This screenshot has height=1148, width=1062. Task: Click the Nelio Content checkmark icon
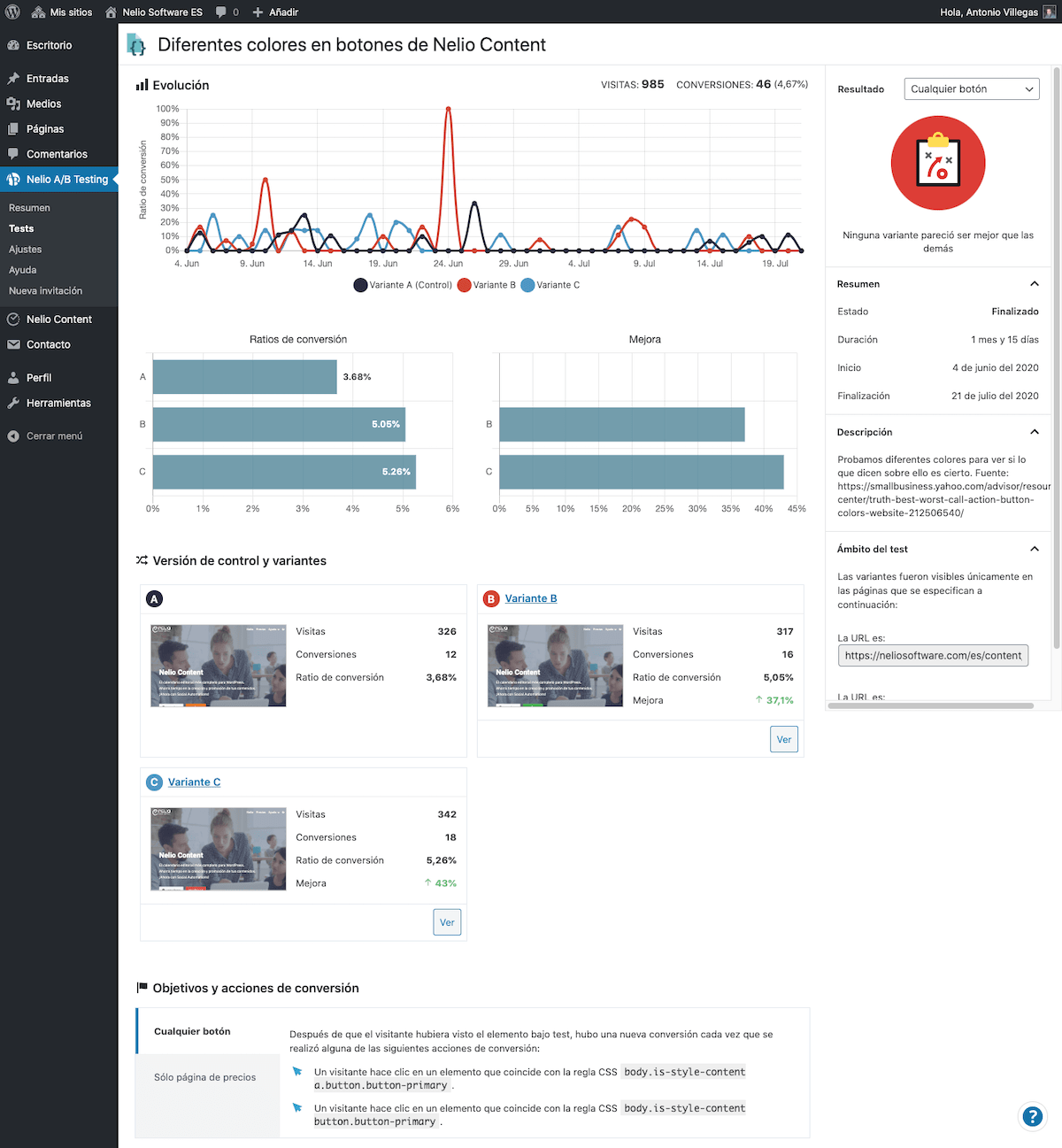tap(13, 320)
